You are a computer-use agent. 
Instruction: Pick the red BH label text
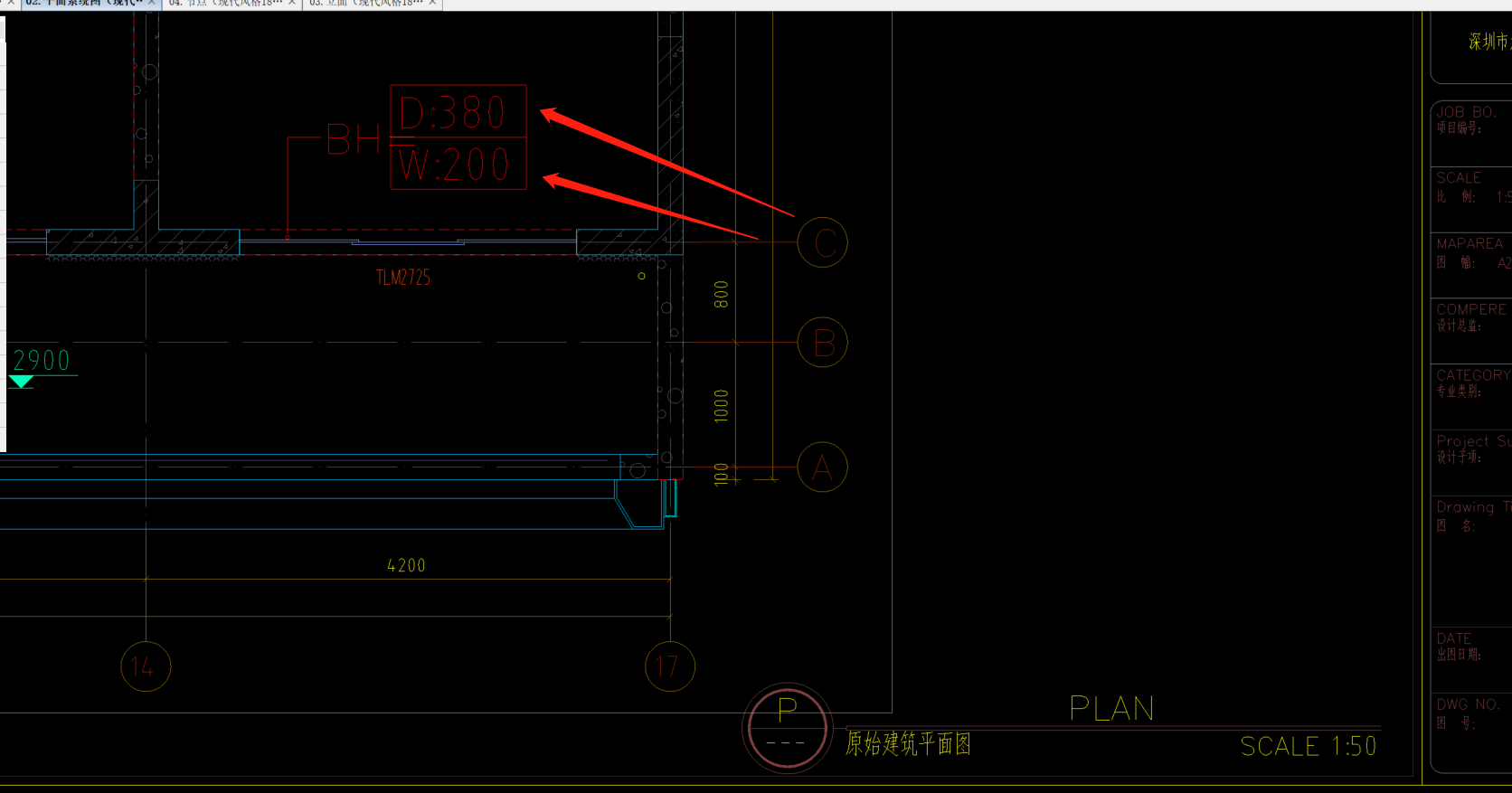[353, 140]
